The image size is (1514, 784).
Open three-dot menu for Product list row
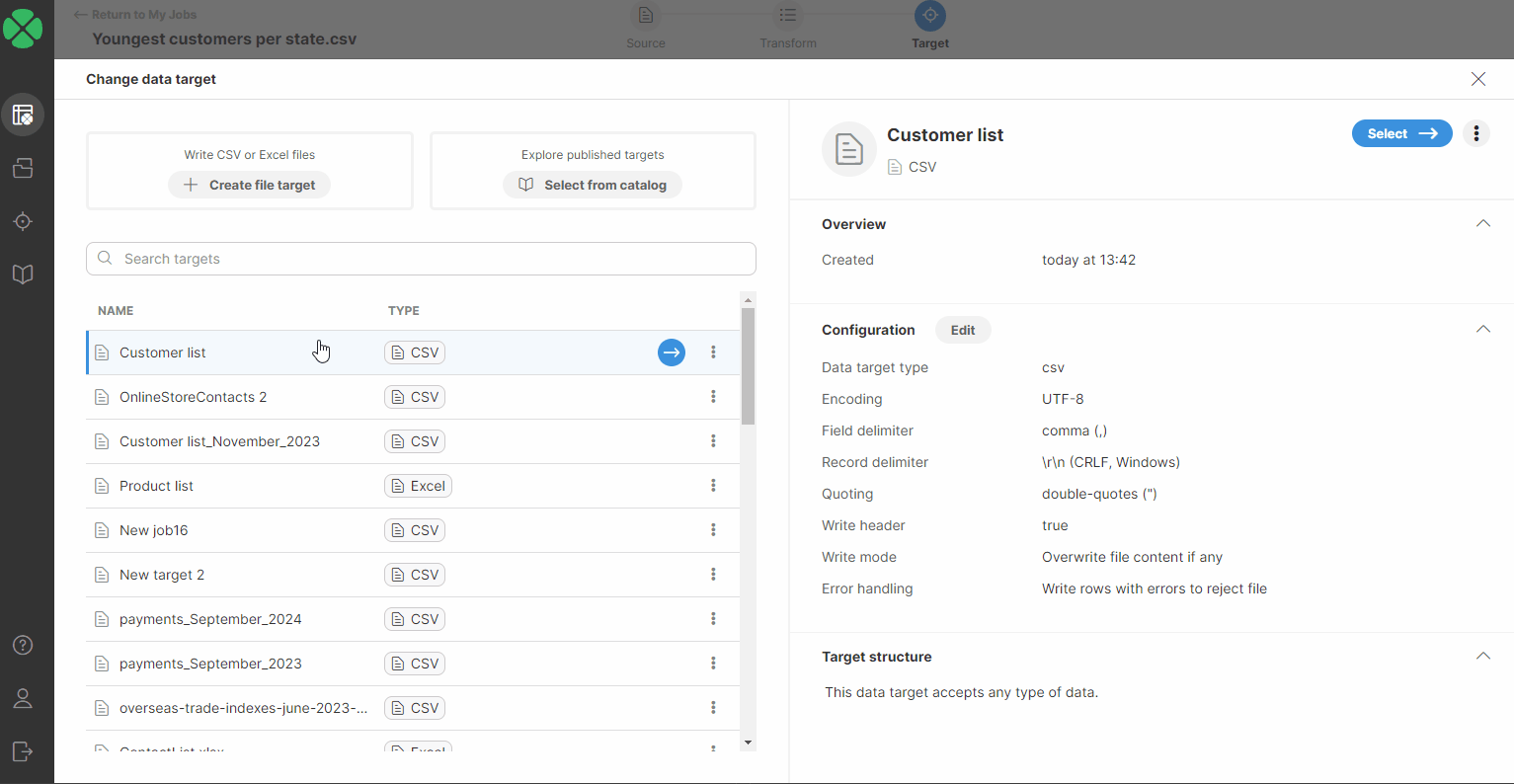pyautogui.click(x=713, y=486)
